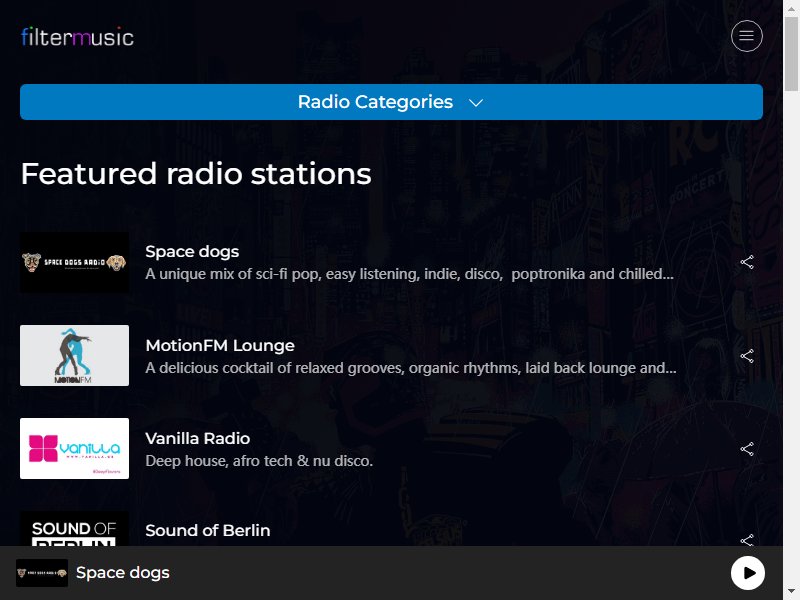Click the 'A unique mix of sci-fi pop' description

coord(409,274)
